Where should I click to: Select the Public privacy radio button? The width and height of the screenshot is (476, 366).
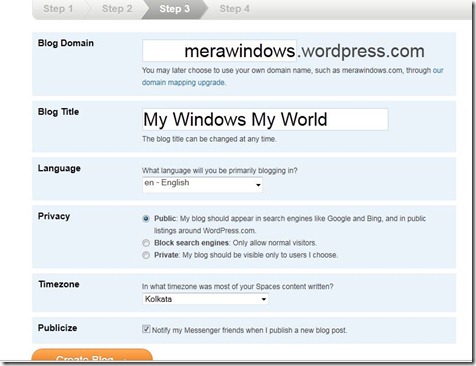click(x=146, y=219)
